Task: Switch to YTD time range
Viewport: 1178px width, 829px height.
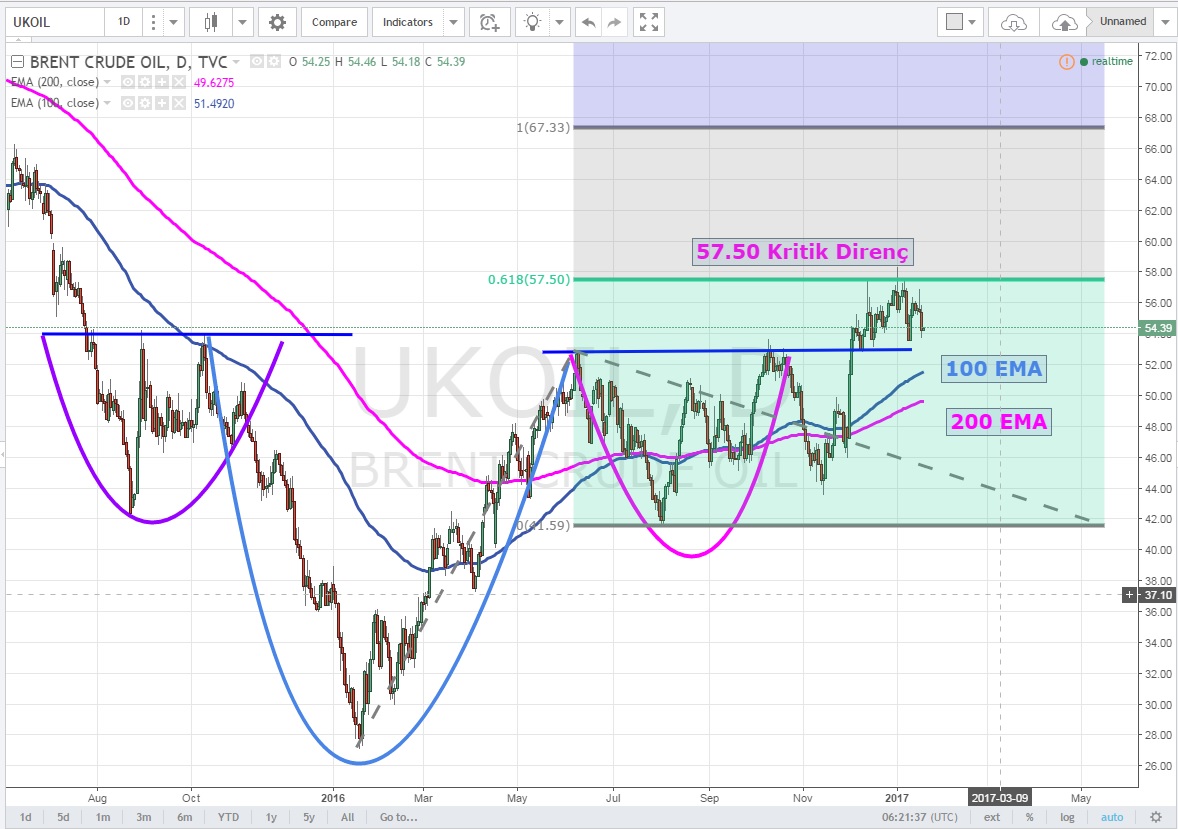Action: (227, 817)
